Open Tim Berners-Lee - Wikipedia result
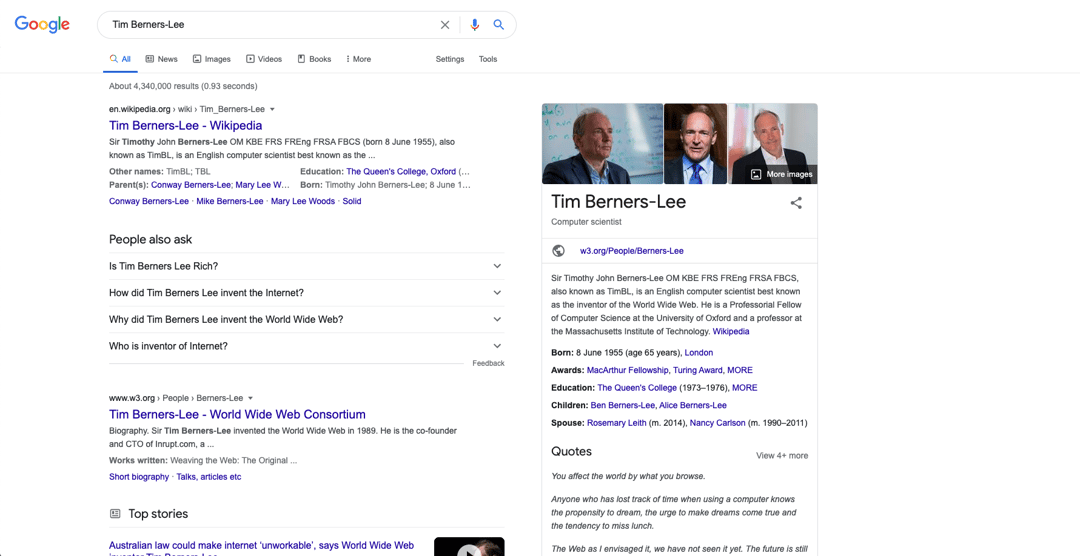 click(x=185, y=125)
